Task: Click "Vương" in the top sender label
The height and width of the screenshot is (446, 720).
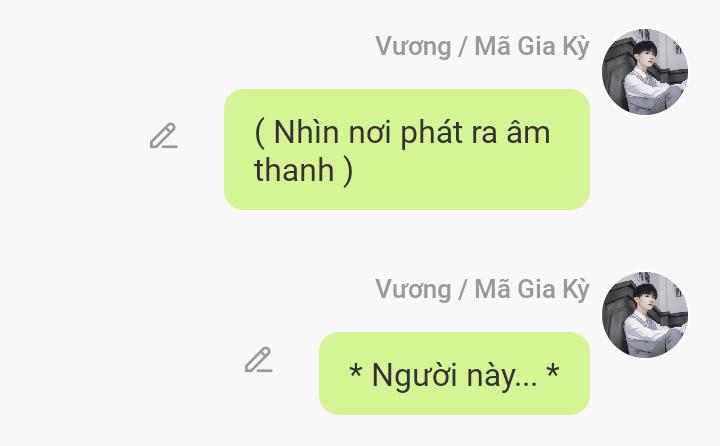Action: coord(413,47)
